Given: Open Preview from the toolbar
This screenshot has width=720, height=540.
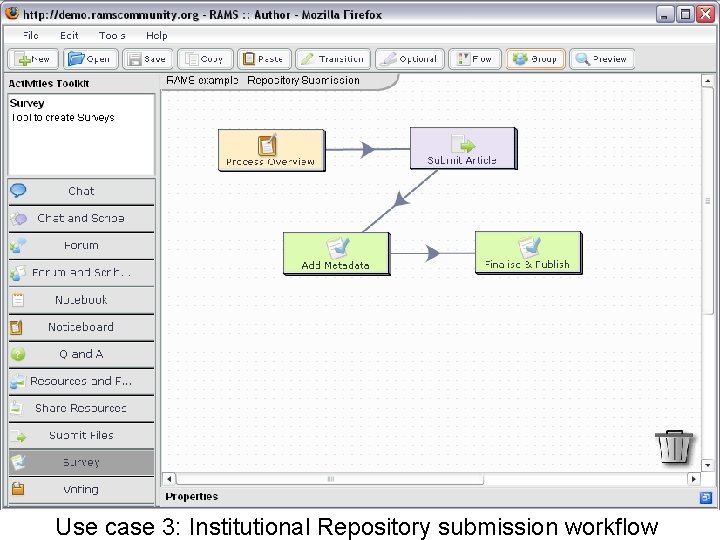Looking at the screenshot, I should [602, 59].
